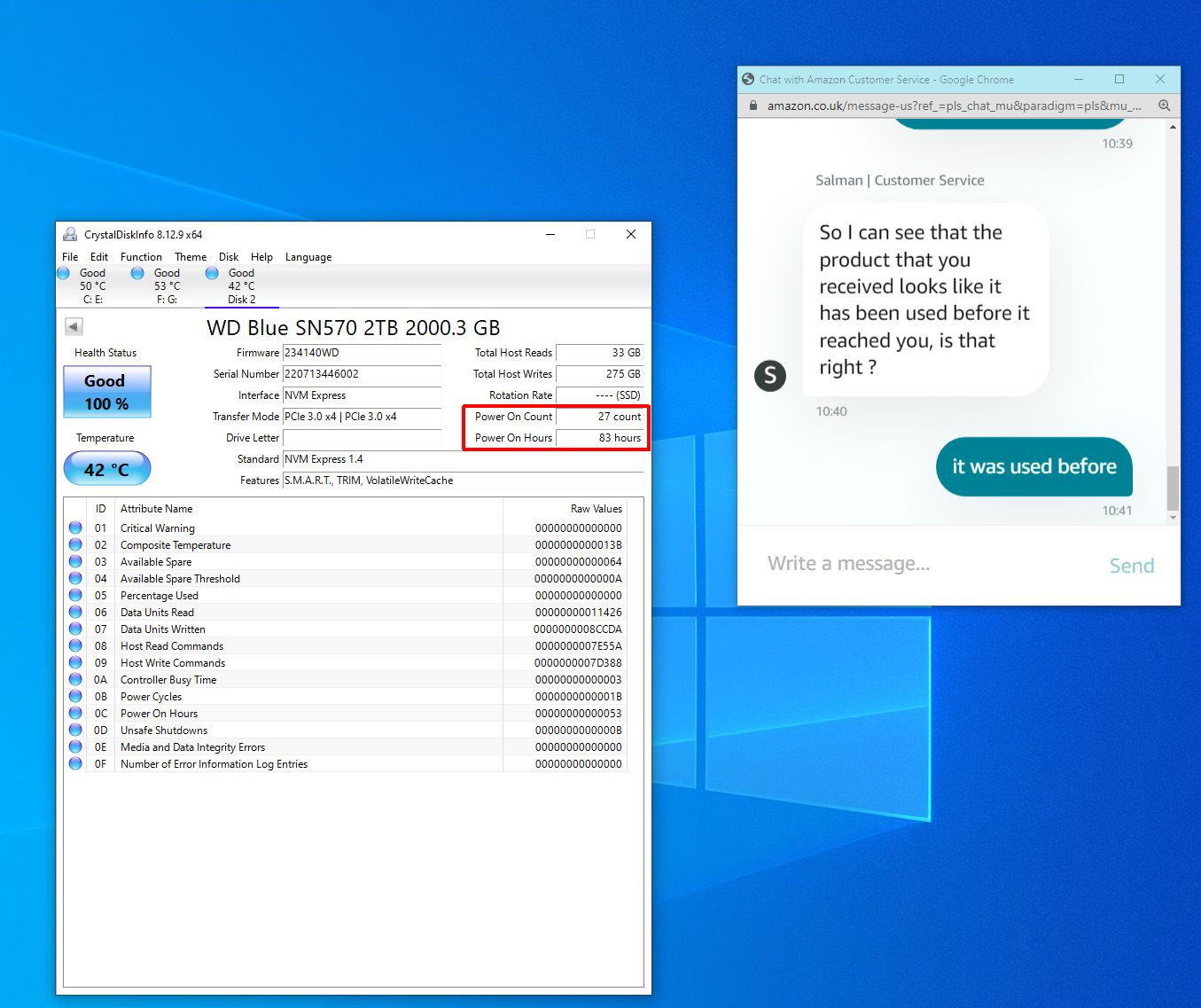Click the status orb for Disk 2
Image resolution: width=1201 pixels, height=1008 pixels.
212,273
